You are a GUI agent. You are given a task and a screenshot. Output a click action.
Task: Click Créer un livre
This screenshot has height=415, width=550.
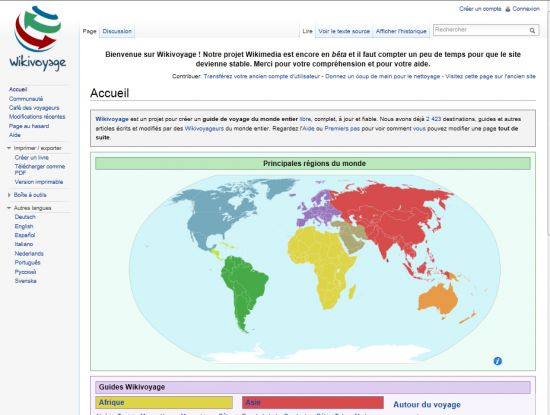[32, 158]
